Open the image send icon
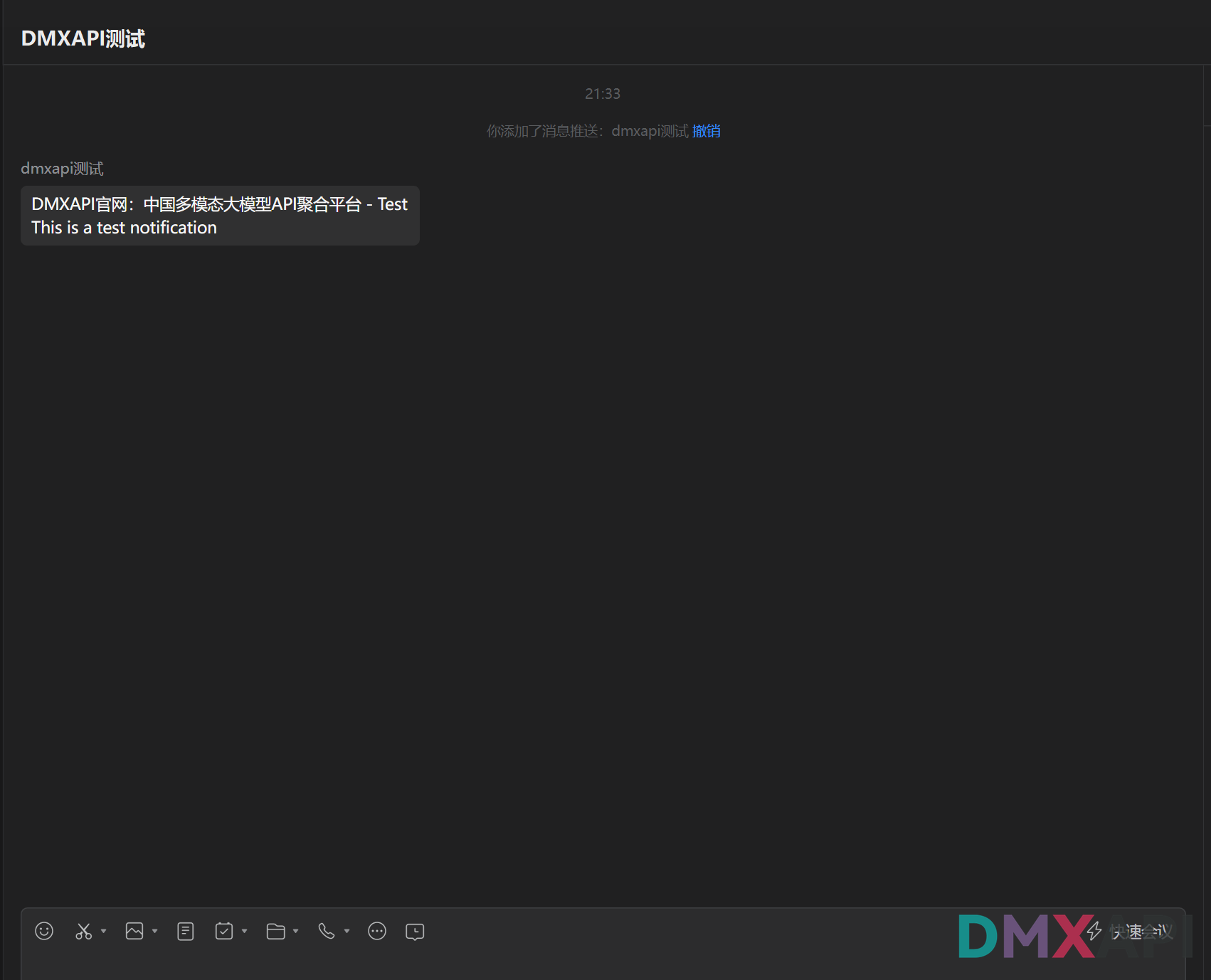Image resolution: width=1211 pixels, height=980 pixels. click(134, 931)
